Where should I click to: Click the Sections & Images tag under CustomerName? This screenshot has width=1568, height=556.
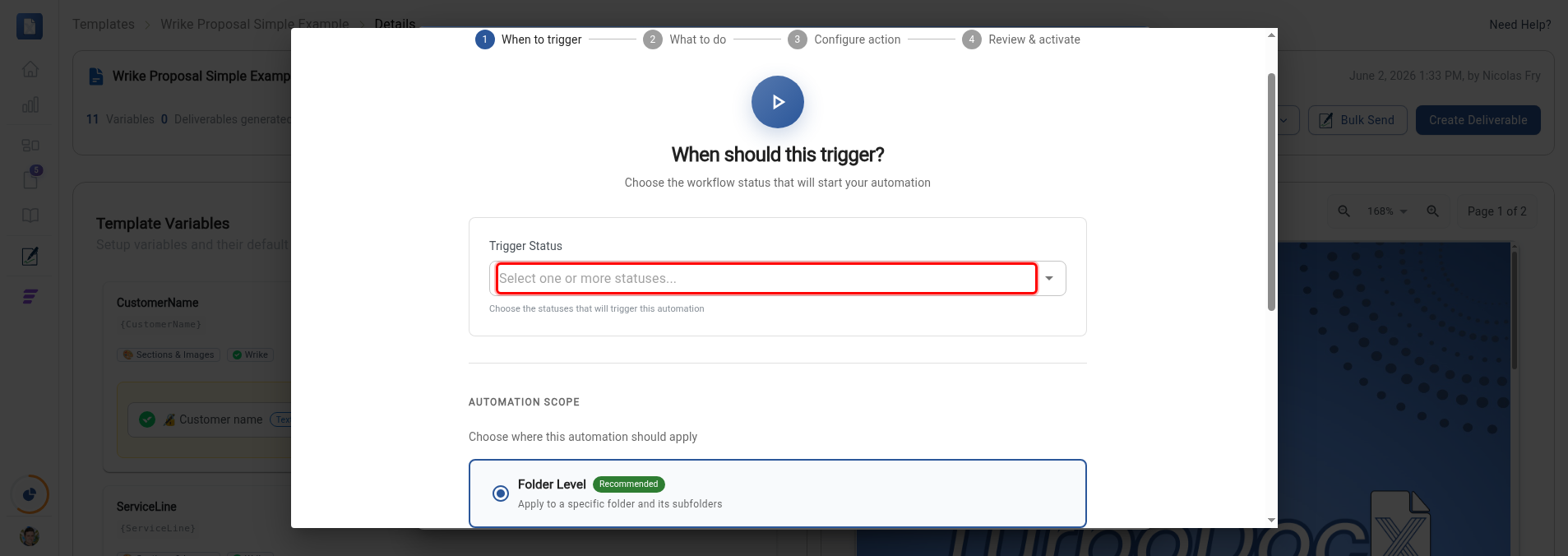(x=169, y=354)
